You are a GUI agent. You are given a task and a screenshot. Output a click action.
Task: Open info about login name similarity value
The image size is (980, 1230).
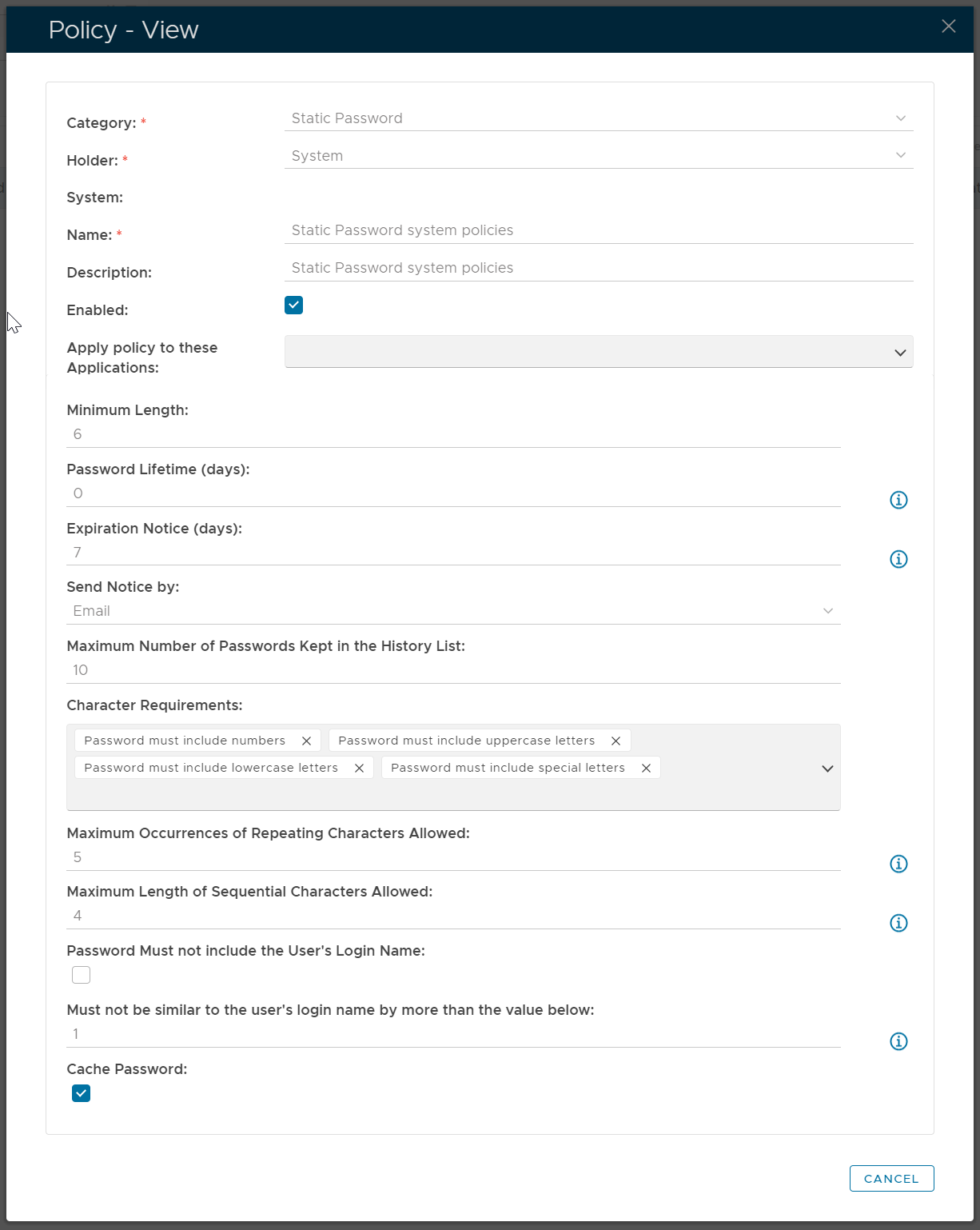898,1041
